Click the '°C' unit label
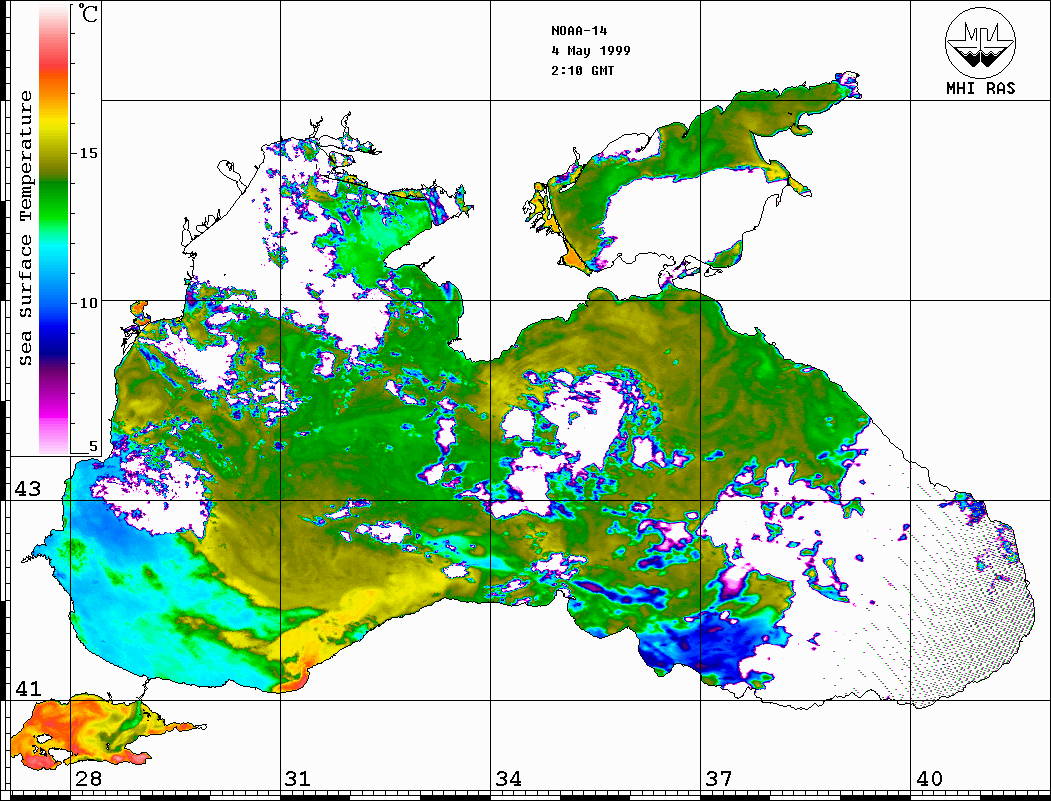This screenshot has height=801, width=1051. pos(87,13)
